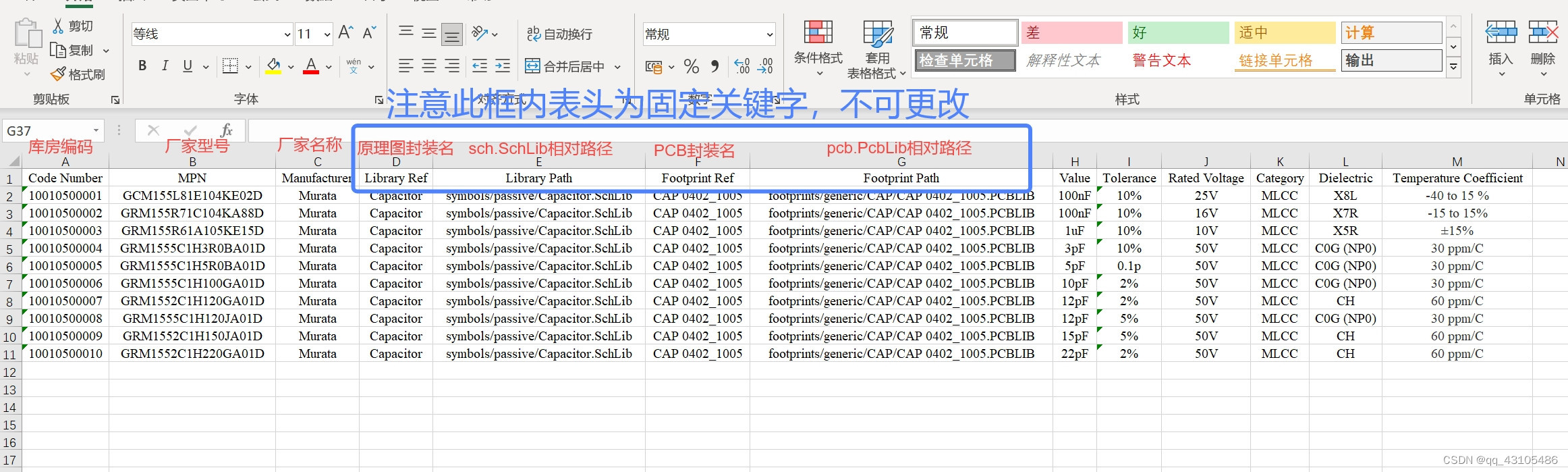Select the 差 Bad cell style
The width and height of the screenshot is (1568, 472).
[1072, 32]
